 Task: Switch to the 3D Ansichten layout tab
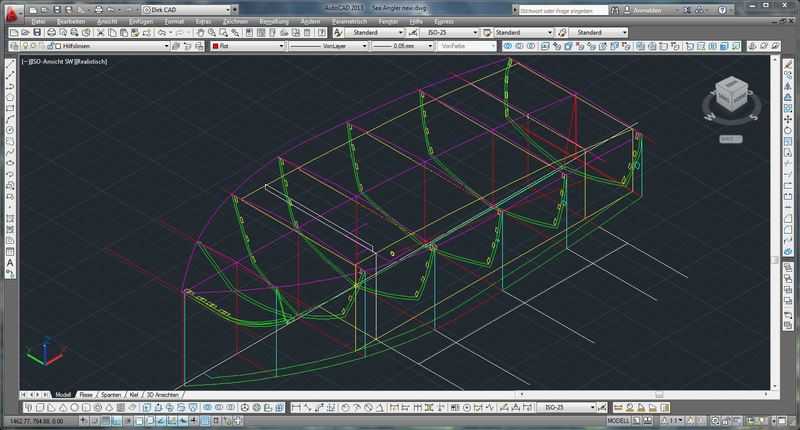(163, 395)
